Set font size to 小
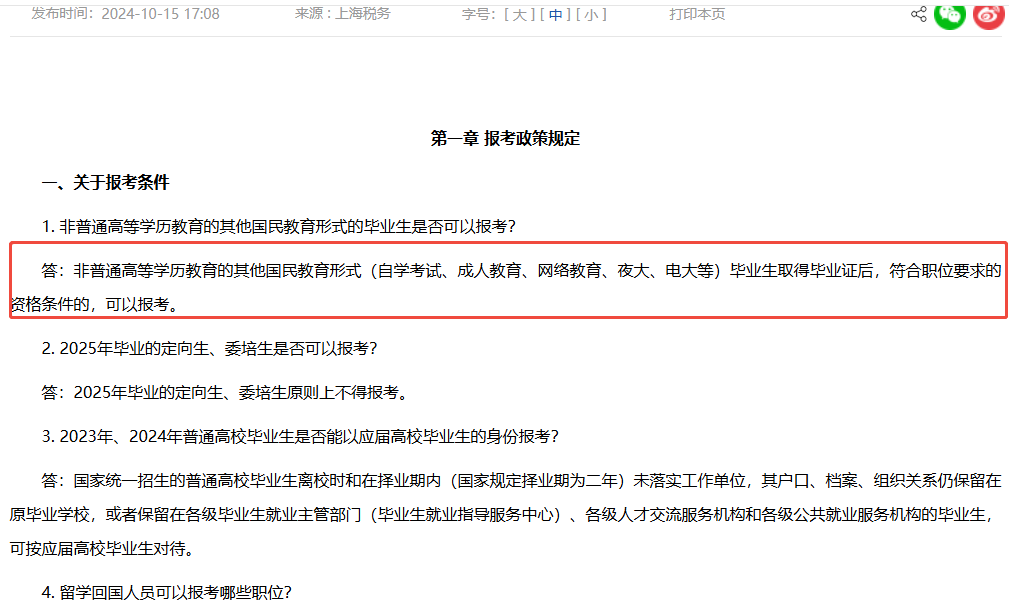The width and height of the screenshot is (1009, 604). click(591, 14)
